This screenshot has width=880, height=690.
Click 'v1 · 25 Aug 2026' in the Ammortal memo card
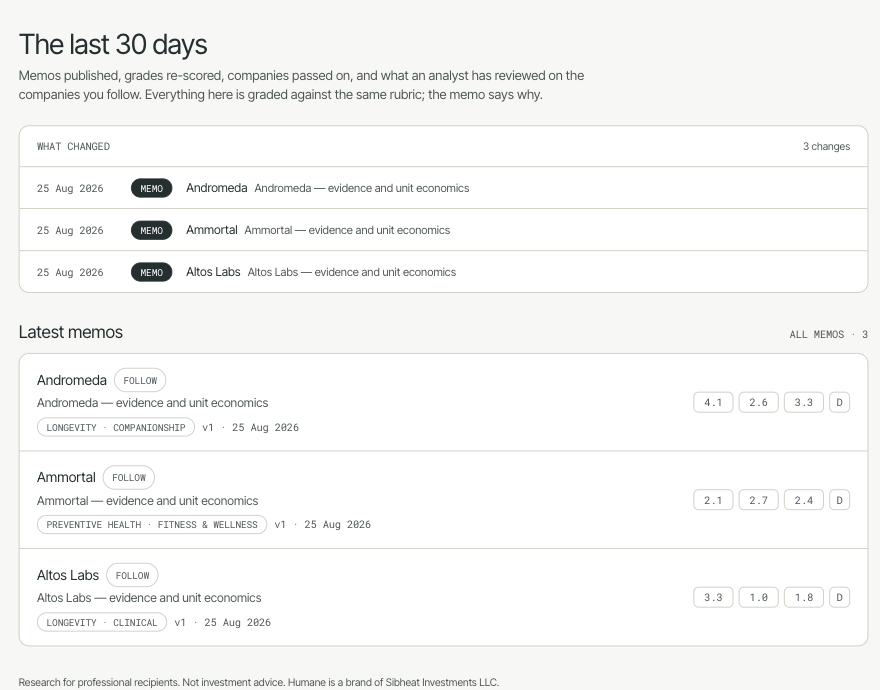point(322,524)
